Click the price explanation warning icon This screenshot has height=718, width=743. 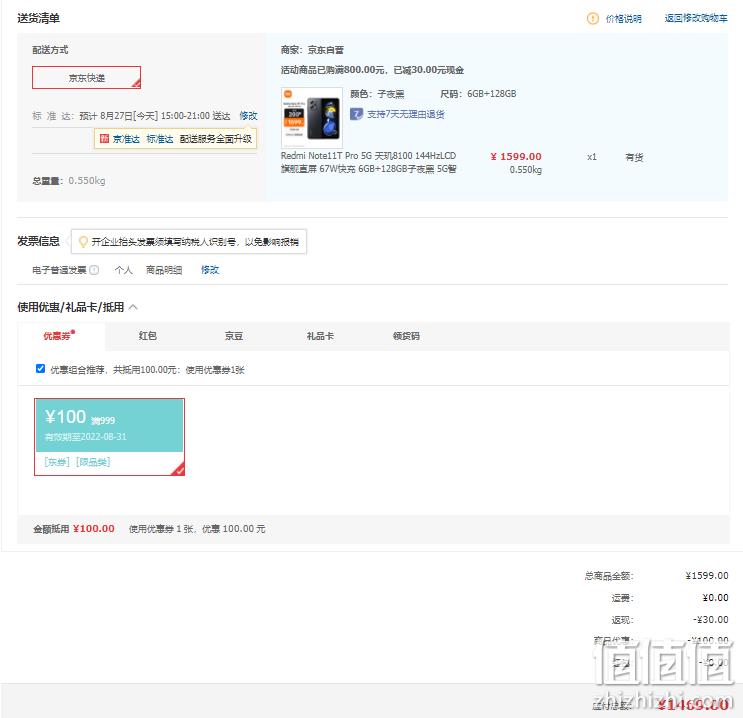click(592, 18)
